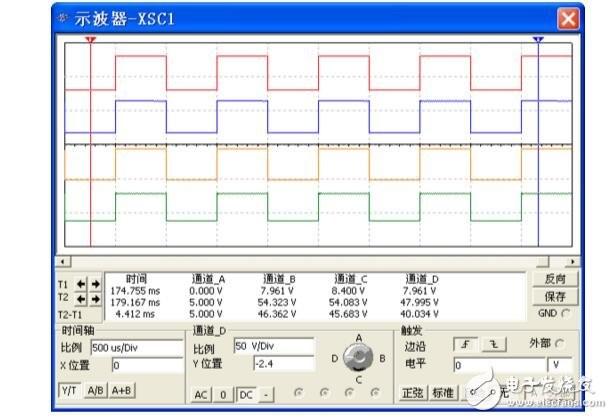Click the channel A reading 0.000 V
The image size is (613, 419).
point(206,291)
